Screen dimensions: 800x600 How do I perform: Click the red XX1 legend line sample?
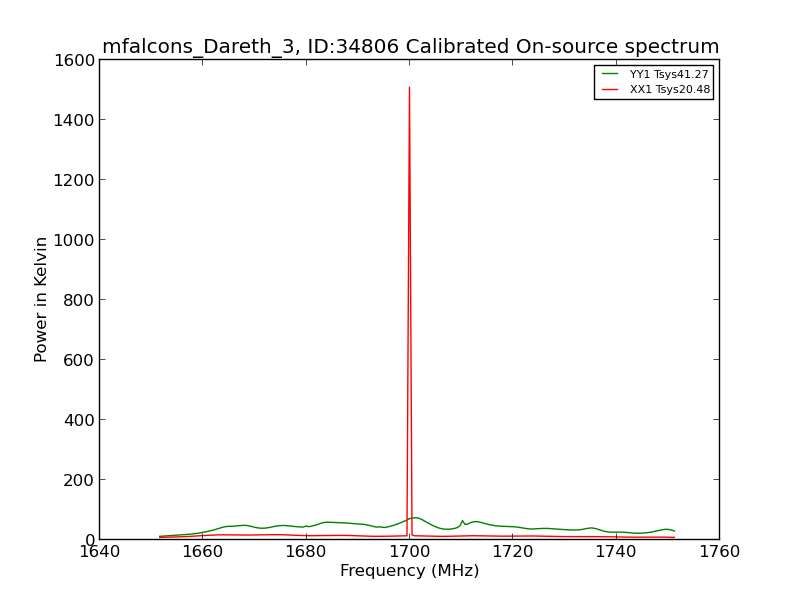pyautogui.click(x=610, y=89)
